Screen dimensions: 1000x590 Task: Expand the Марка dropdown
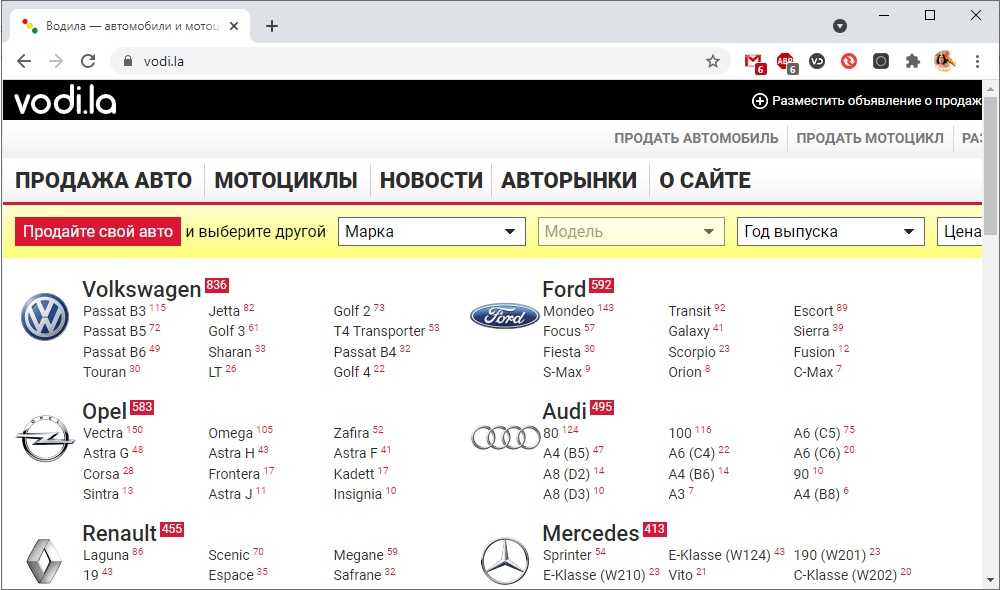(x=431, y=232)
